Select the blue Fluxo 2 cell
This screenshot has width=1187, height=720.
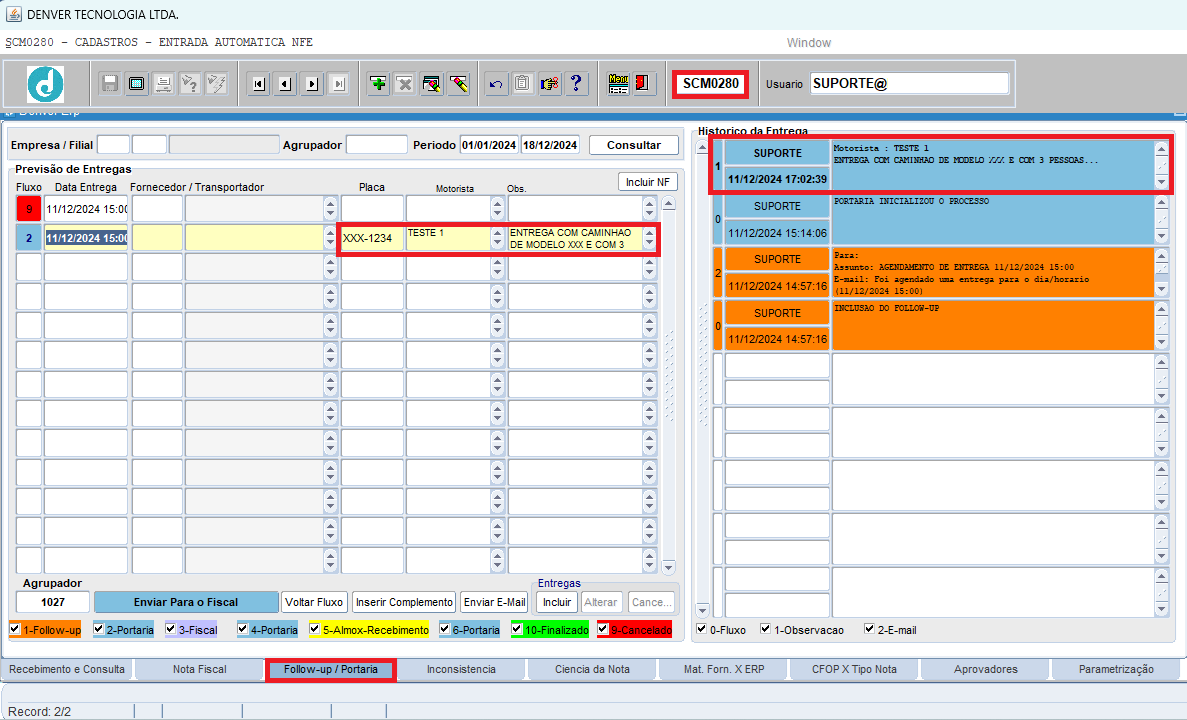coord(29,238)
